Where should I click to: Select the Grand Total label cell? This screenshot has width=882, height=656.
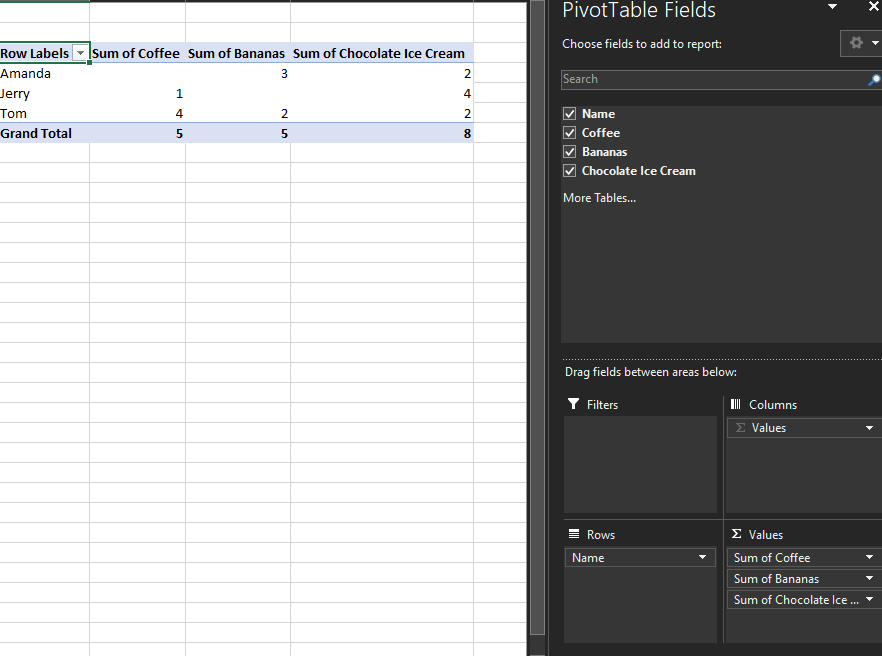point(44,133)
